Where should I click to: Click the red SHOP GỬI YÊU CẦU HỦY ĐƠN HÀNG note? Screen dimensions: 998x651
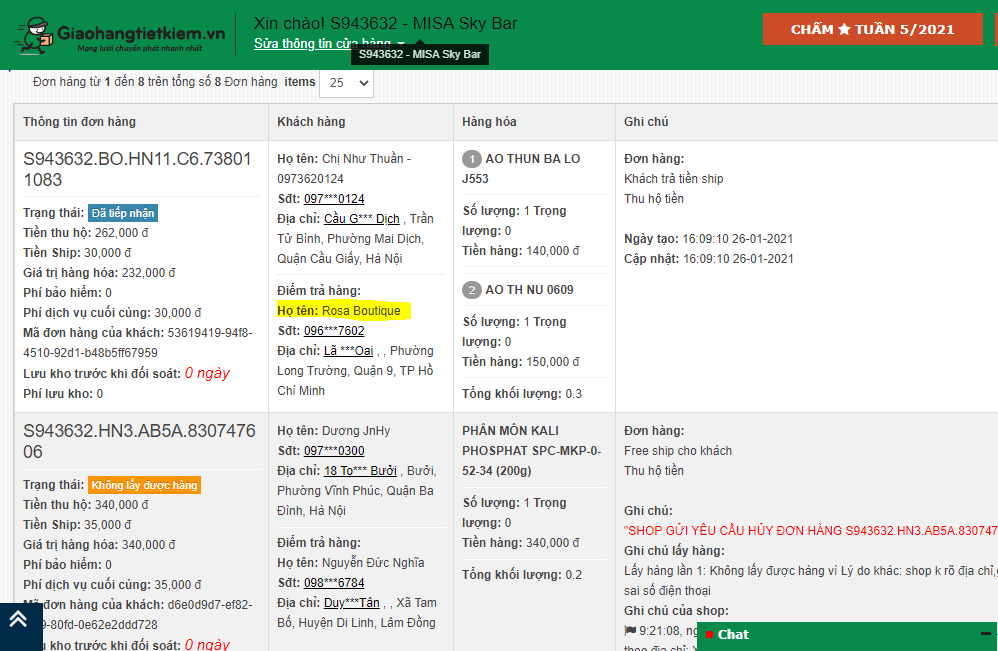tap(810, 531)
